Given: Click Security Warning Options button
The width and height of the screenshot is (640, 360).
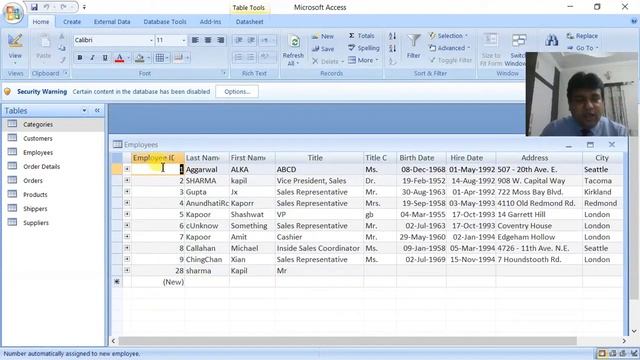Looking at the screenshot, I should click(x=237, y=92).
